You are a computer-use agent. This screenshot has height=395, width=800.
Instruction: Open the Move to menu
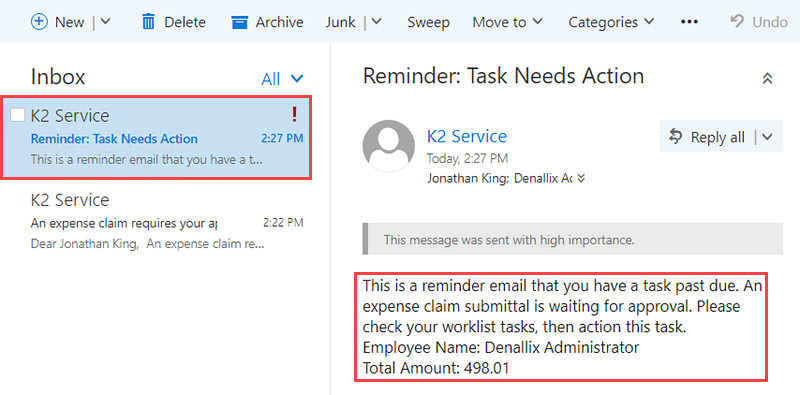507,22
